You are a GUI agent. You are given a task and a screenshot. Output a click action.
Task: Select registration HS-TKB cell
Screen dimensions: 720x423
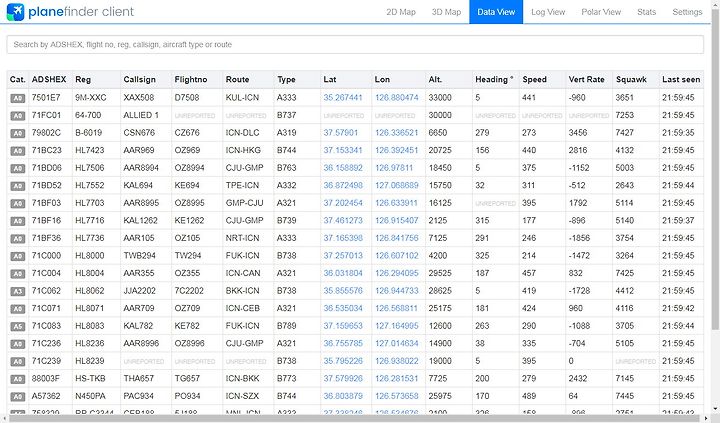pos(96,378)
